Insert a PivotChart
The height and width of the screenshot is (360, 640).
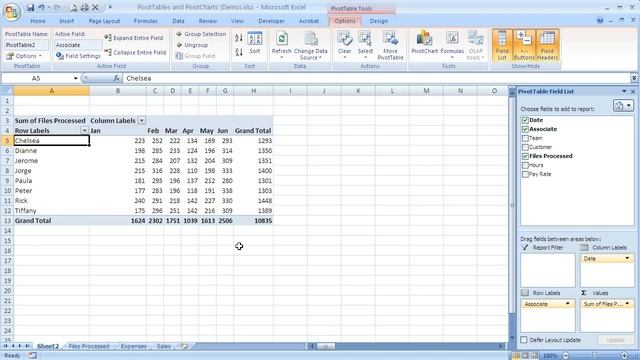pyautogui.click(x=424, y=43)
